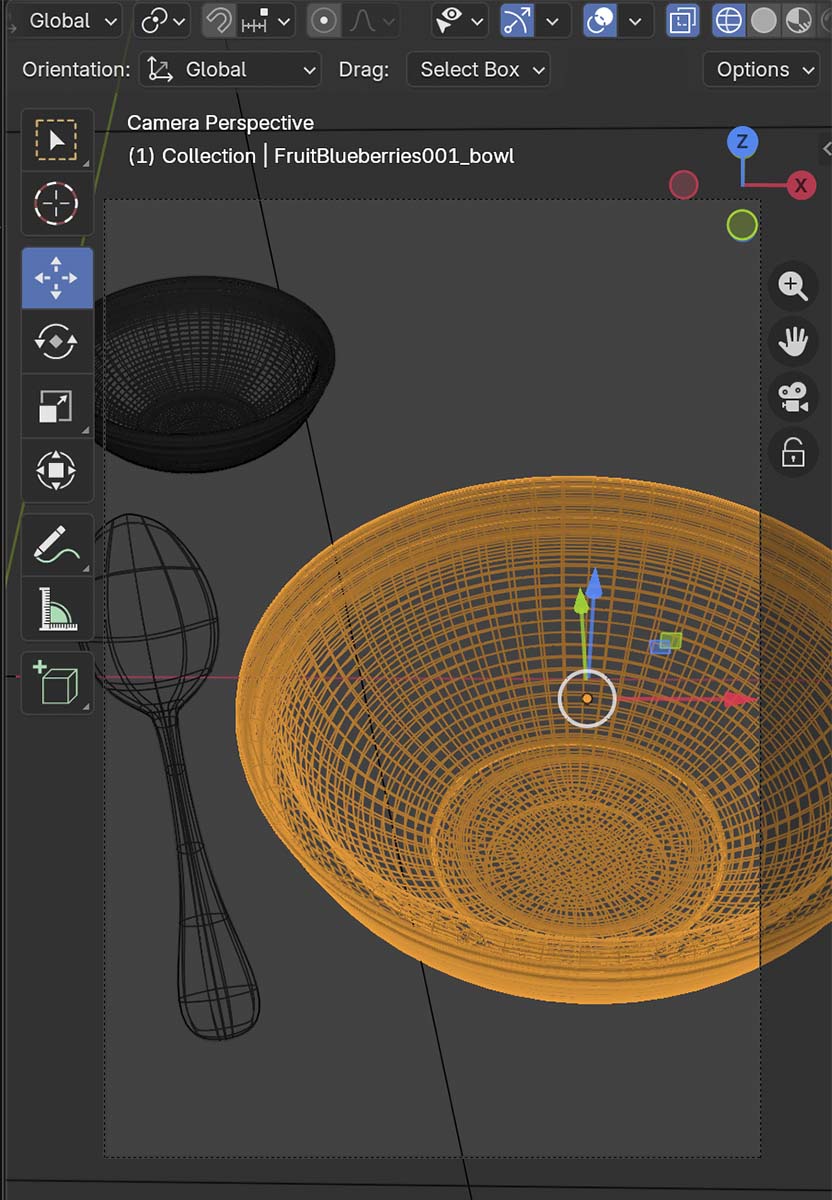Select the black bowl wireframe object
832x1200 pixels.
tap(213, 372)
